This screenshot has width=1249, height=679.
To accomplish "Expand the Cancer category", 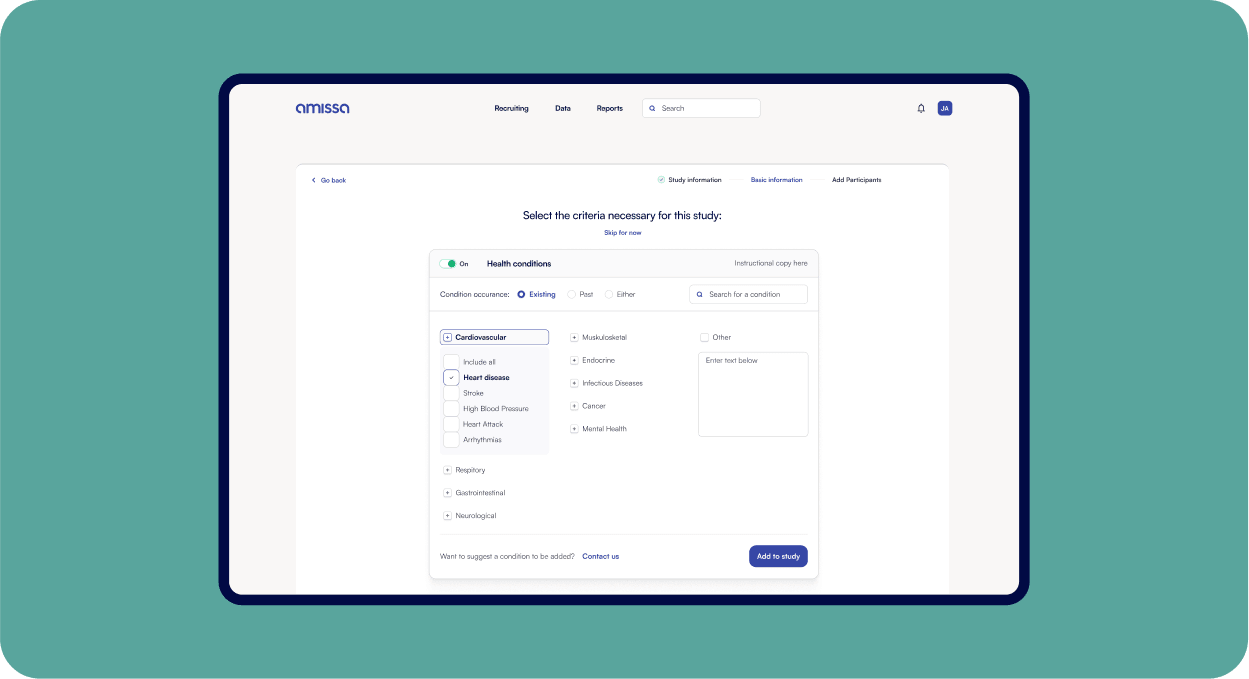I will click(x=574, y=406).
